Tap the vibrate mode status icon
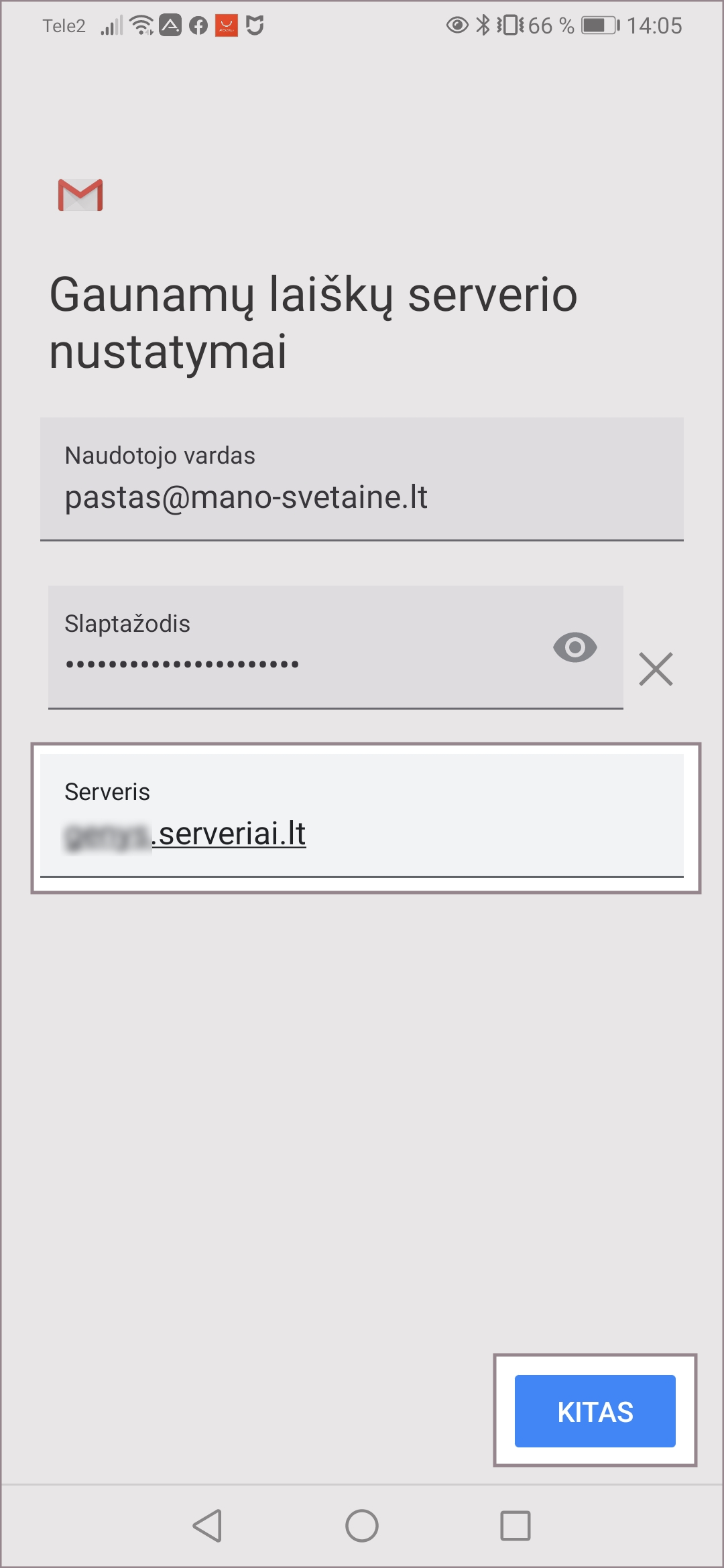This screenshot has height=1568, width=724. (x=510, y=25)
